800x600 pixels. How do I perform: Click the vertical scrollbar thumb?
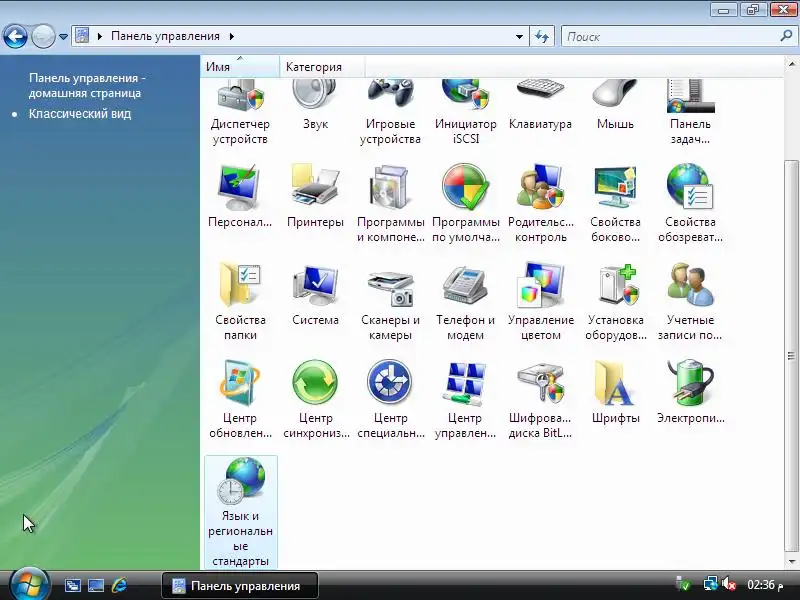(791, 356)
